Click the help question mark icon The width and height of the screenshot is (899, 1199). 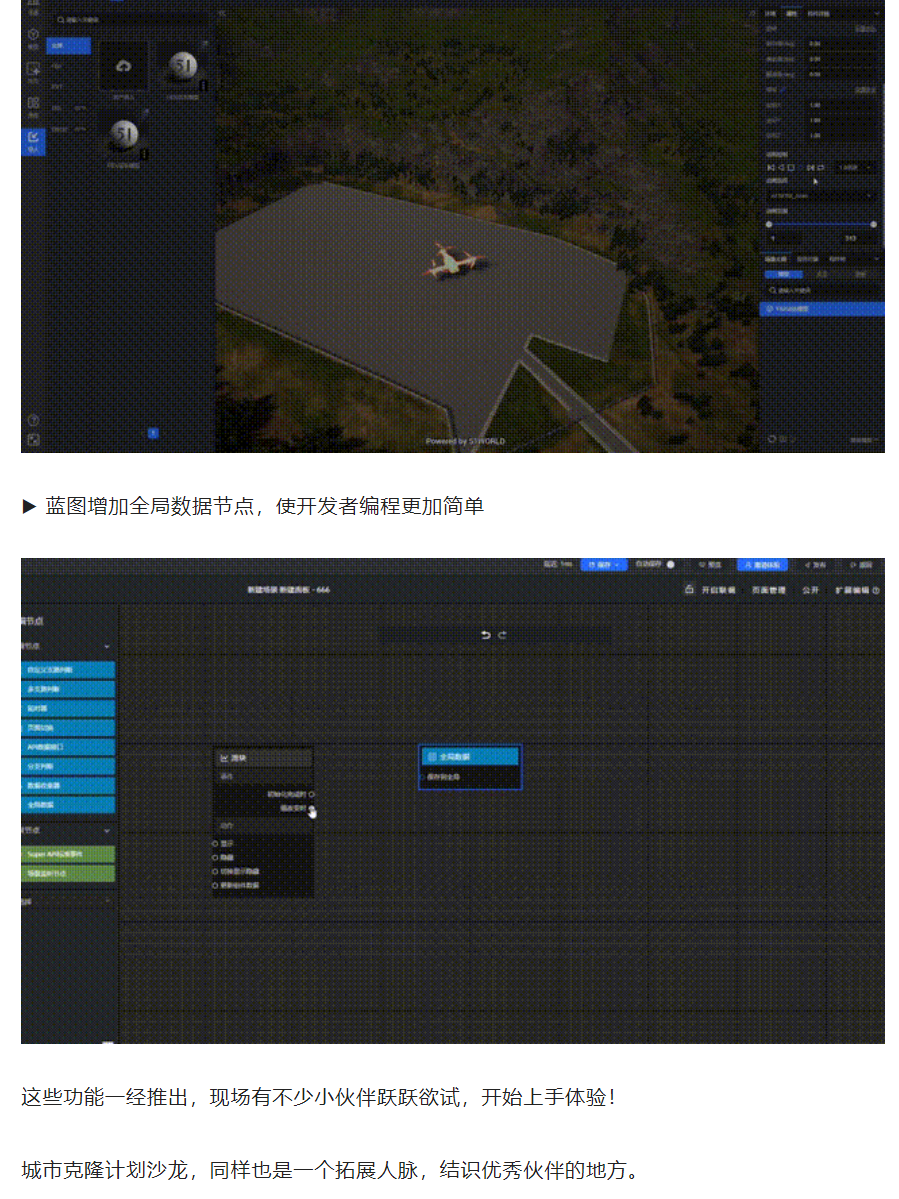point(33,420)
